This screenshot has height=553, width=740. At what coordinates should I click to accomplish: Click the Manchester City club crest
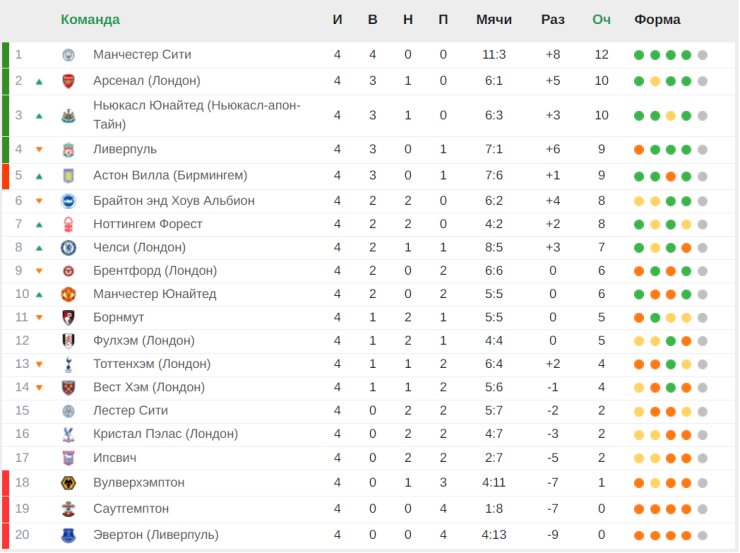coord(68,55)
